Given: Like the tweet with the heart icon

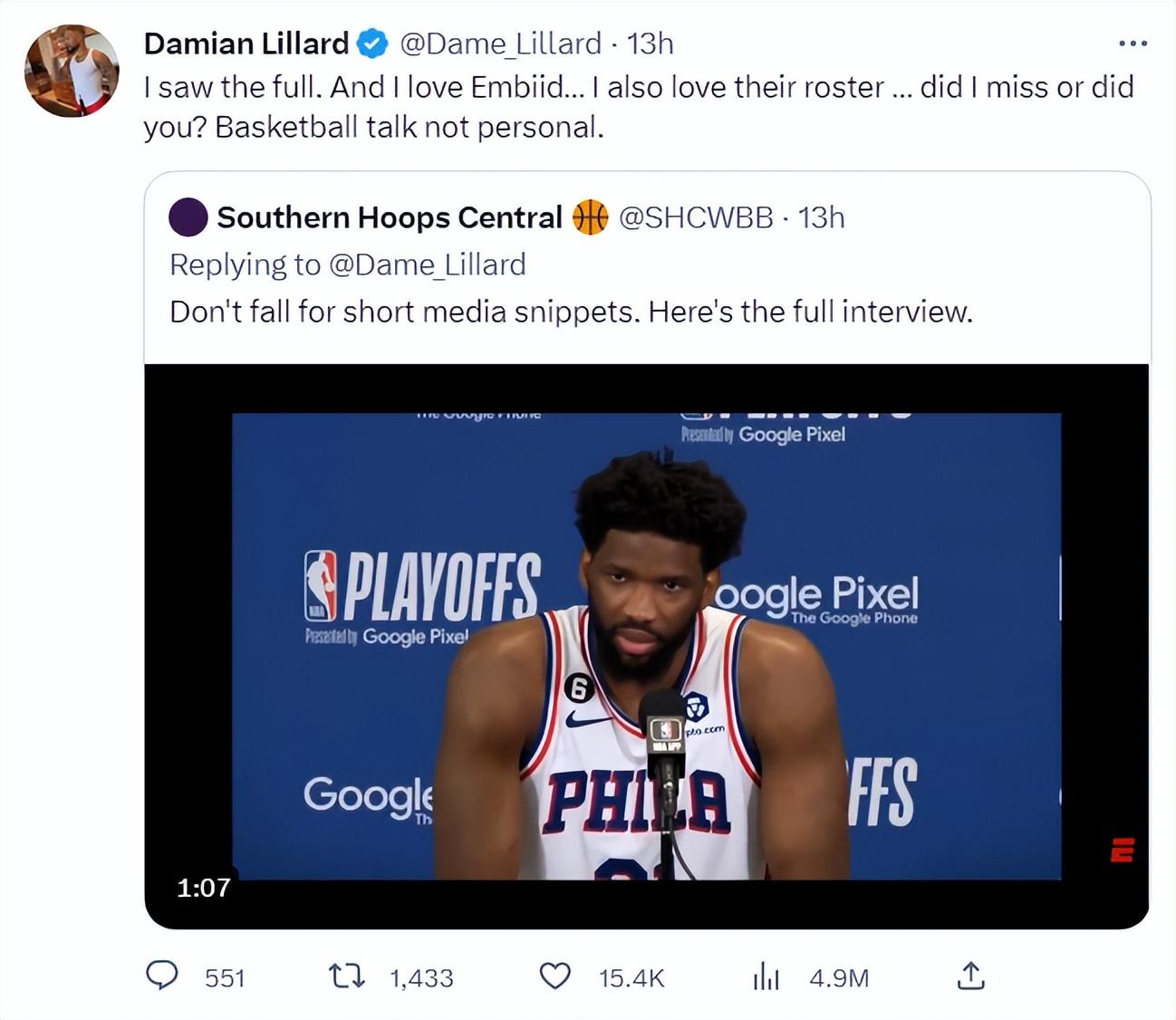Looking at the screenshot, I should [x=555, y=977].
